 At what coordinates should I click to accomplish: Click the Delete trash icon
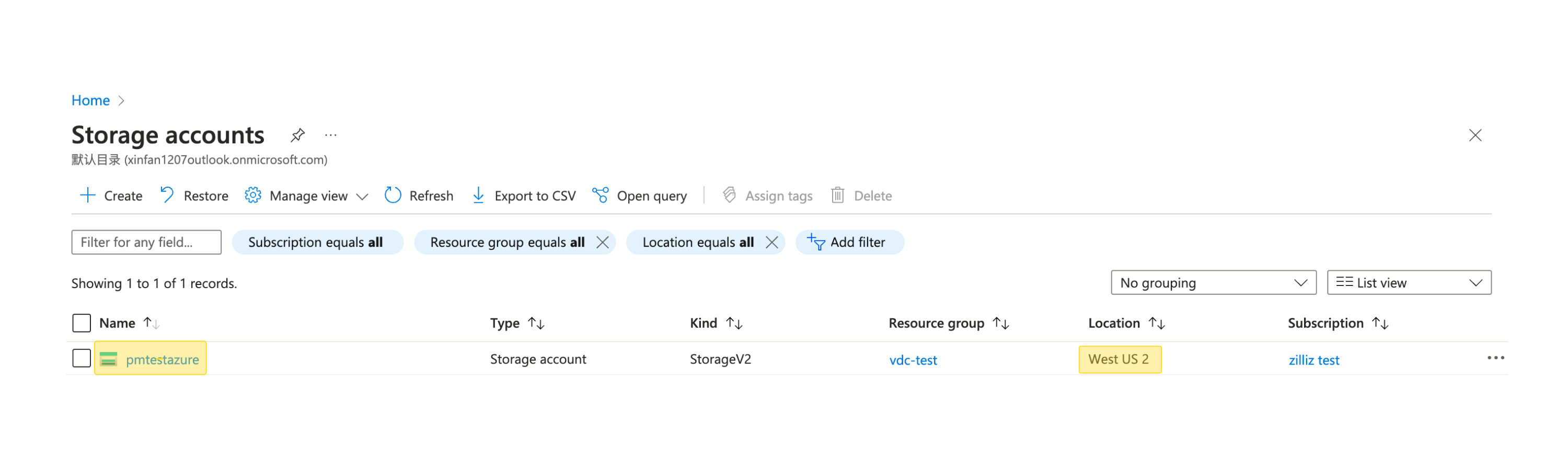[x=837, y=195]
